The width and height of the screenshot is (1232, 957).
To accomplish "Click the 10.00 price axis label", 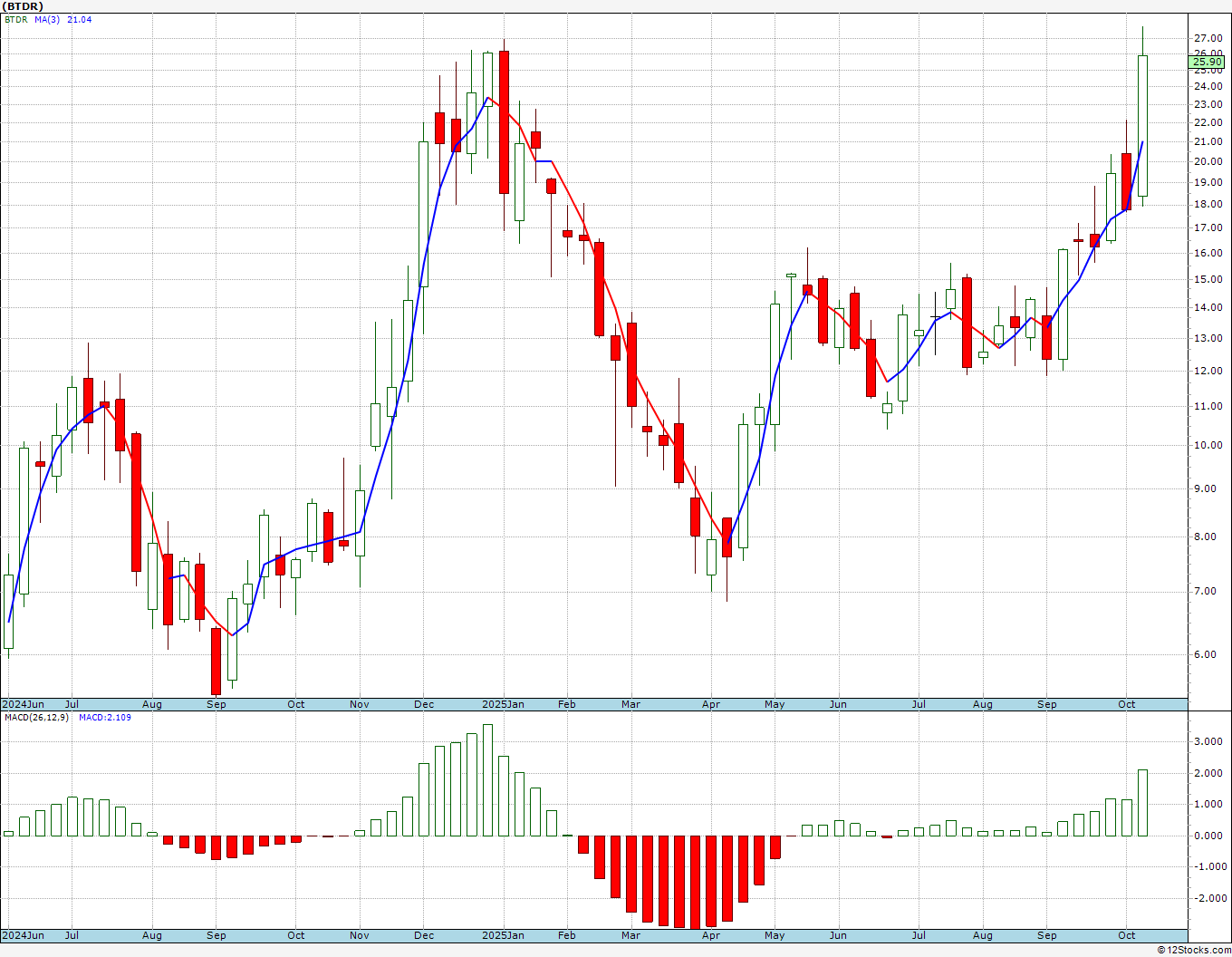I will click(1208, 446).
